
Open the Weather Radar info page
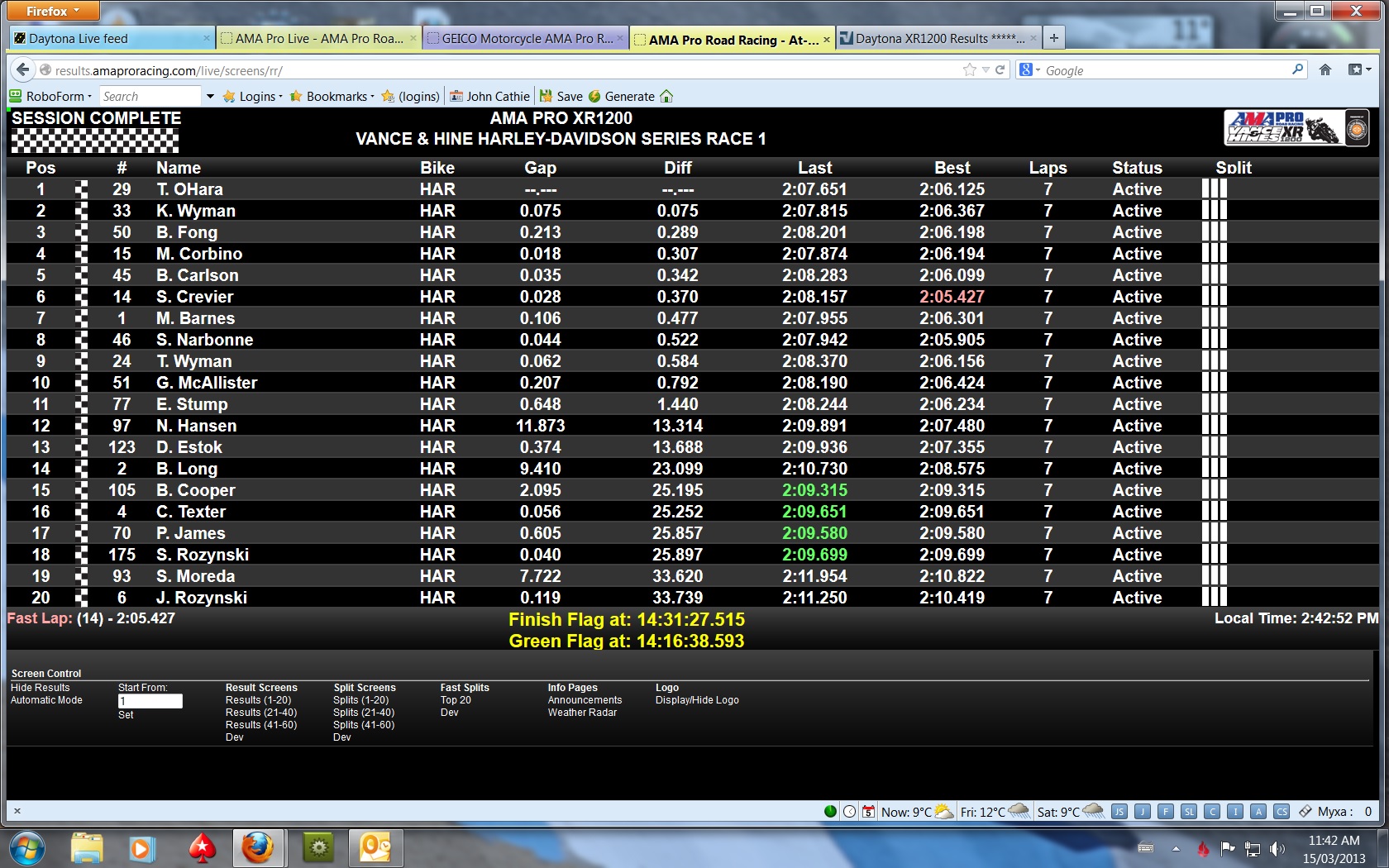point(582,713)
